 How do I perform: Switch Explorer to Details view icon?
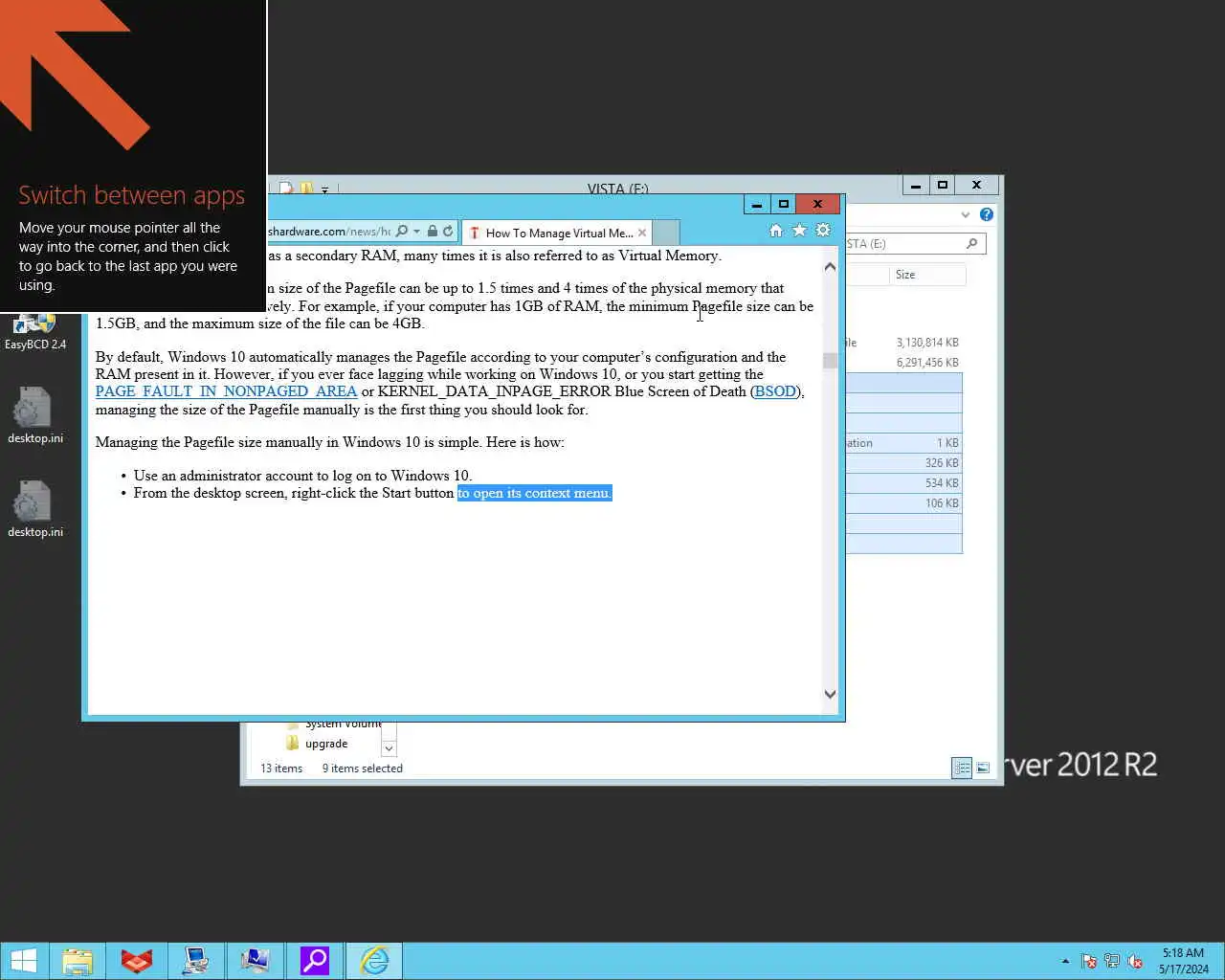pos(962,768)
